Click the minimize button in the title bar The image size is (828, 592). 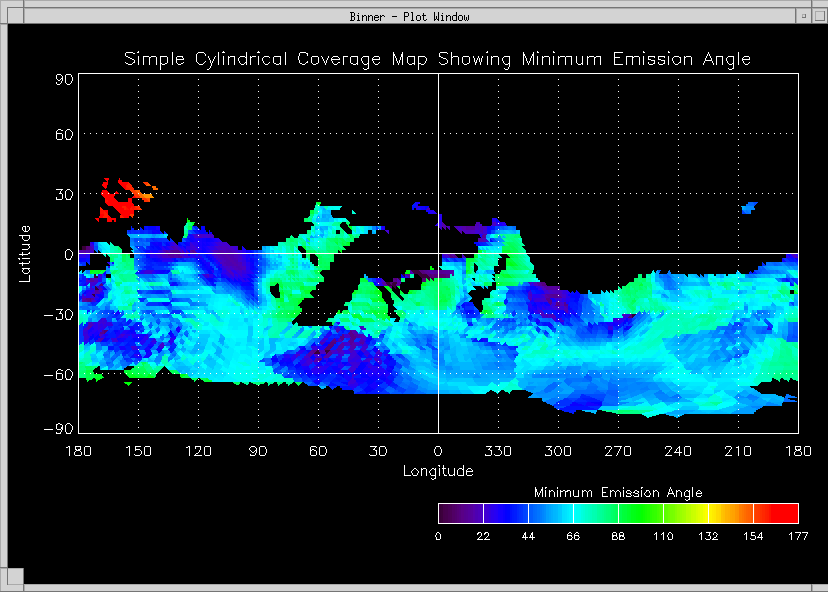pos(802,16)
